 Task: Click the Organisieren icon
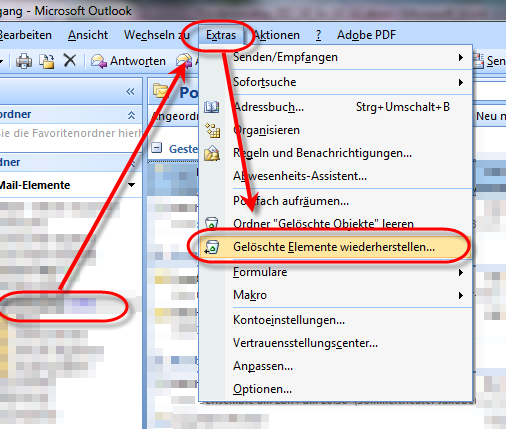point(212,130)
